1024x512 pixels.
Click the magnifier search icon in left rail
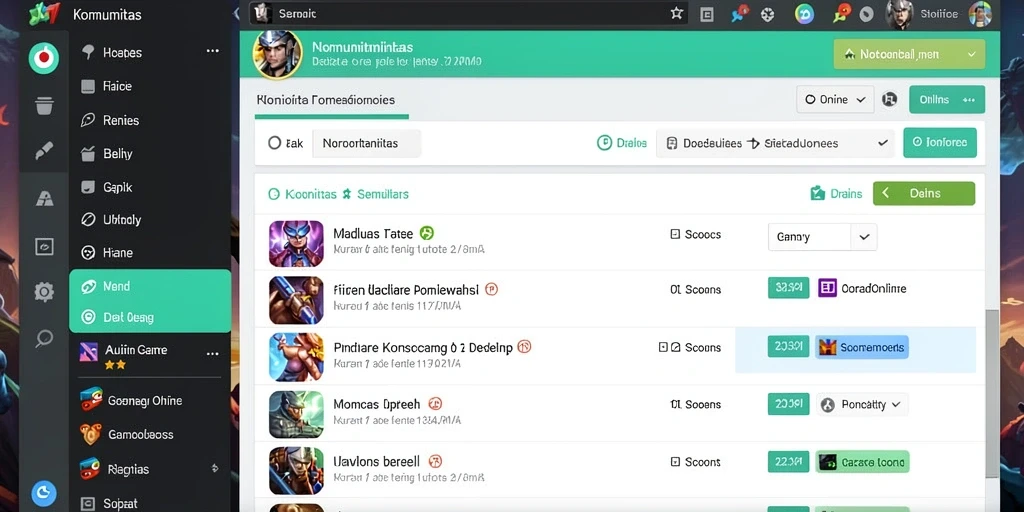(x=44, y=338)
